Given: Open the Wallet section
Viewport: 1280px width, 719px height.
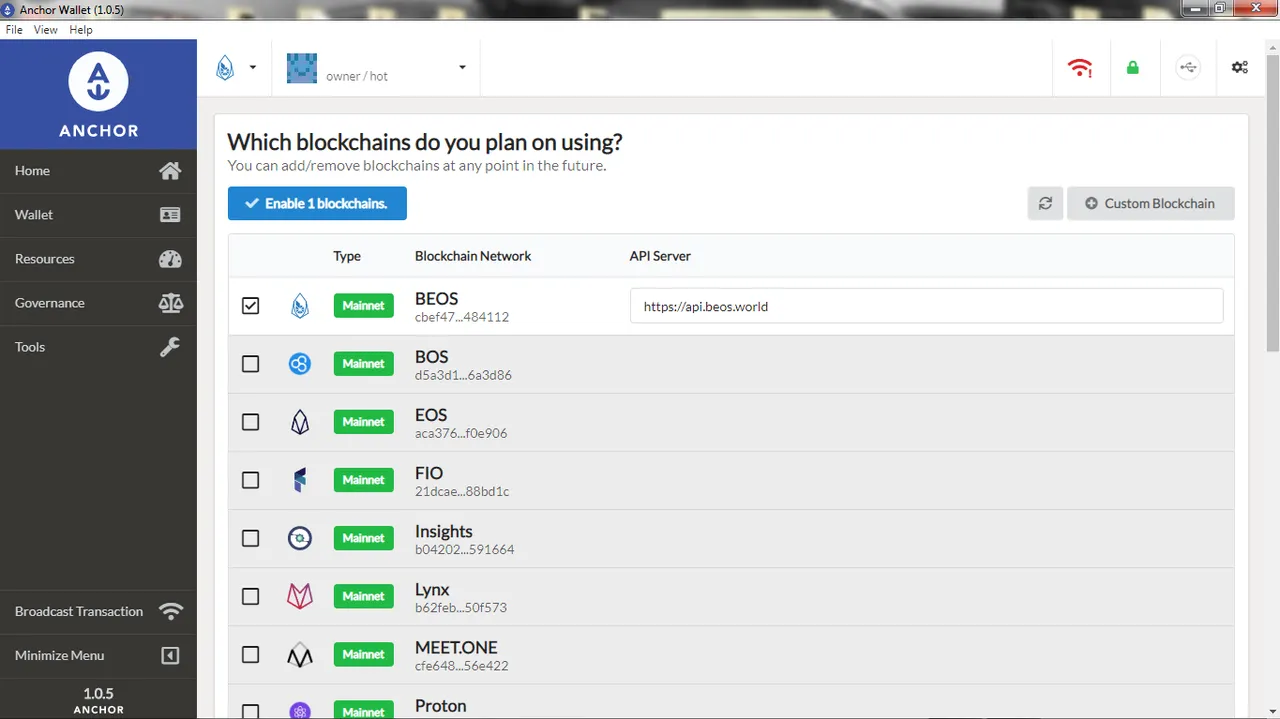Looking at the screenshot, I should (98, 215).
